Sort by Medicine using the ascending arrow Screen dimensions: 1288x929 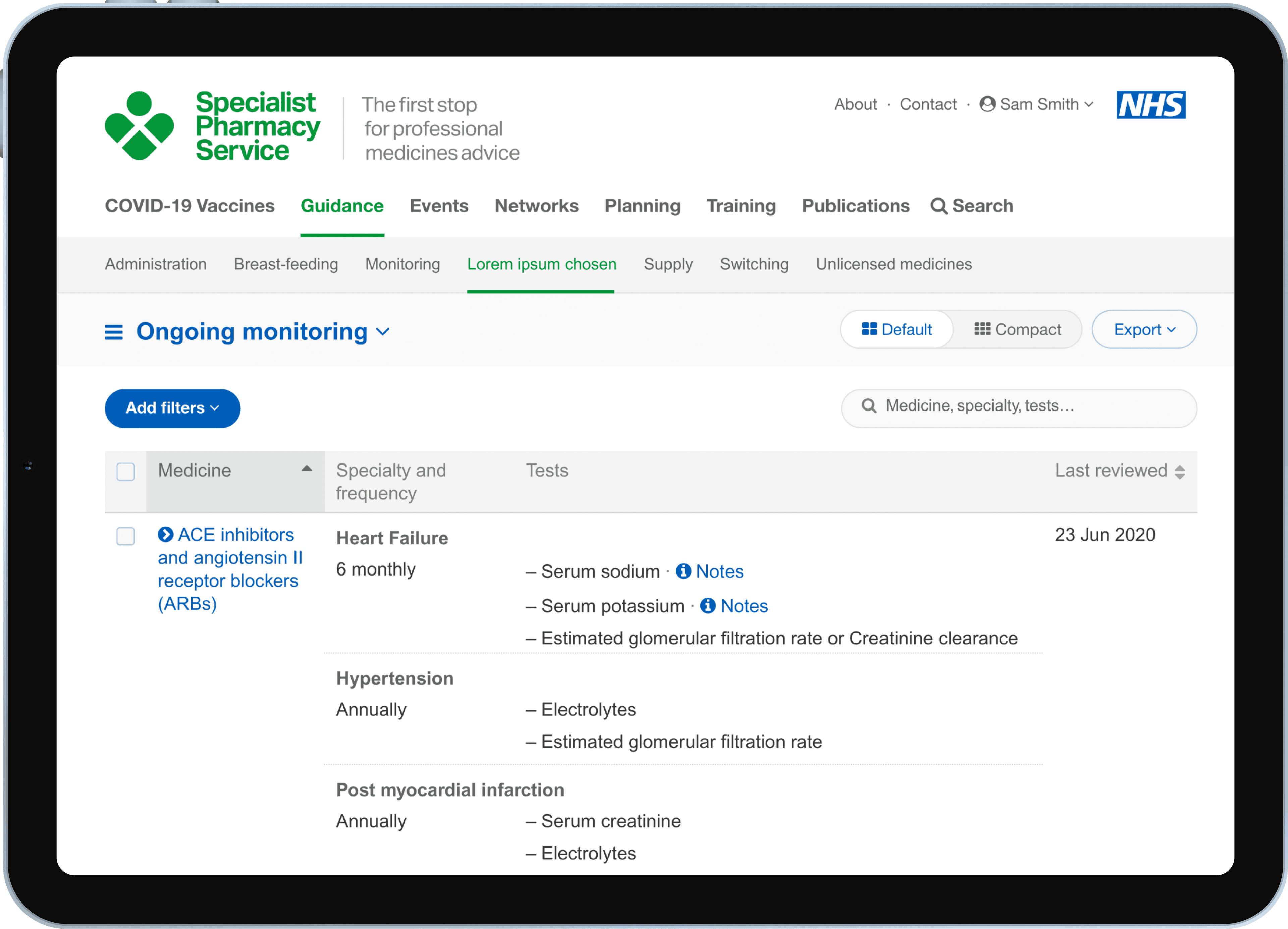pos(307,469)
